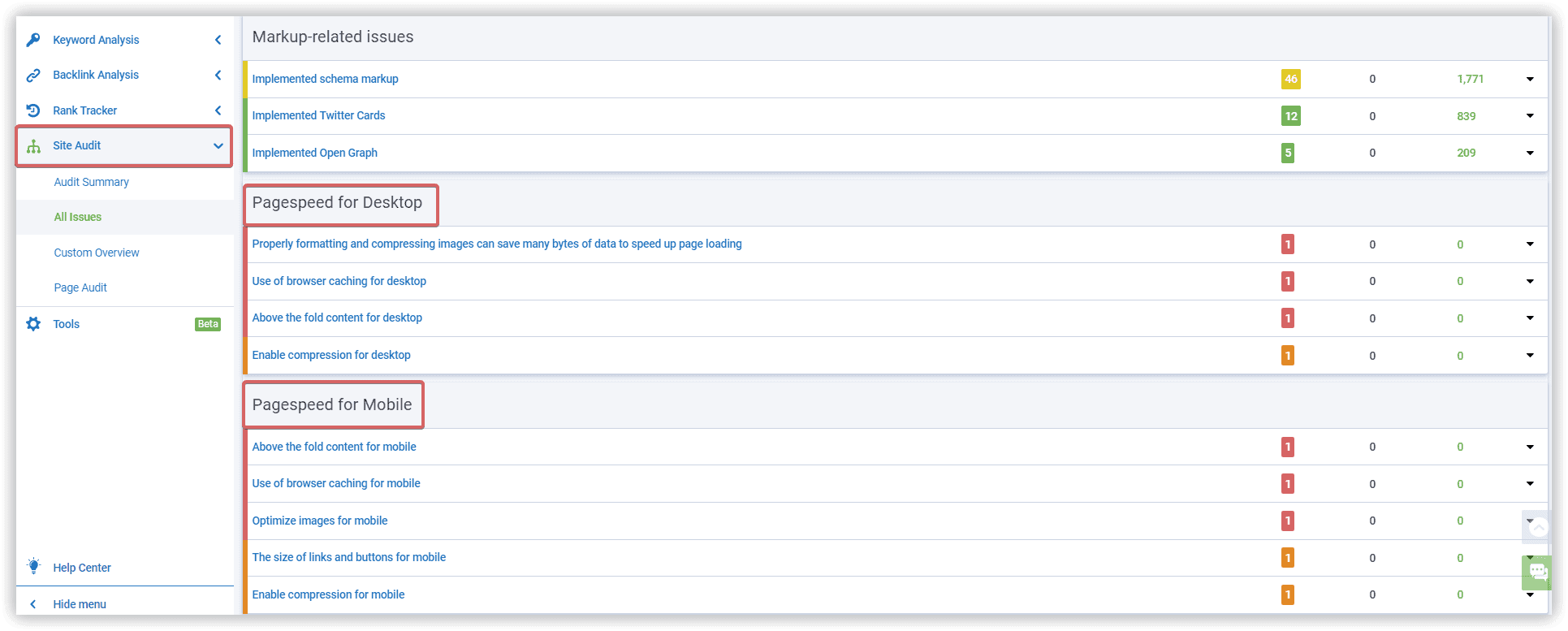Click the yellow 46 badge for schema markup
Screen dimensions: 1568x631
coord(1290,79)
